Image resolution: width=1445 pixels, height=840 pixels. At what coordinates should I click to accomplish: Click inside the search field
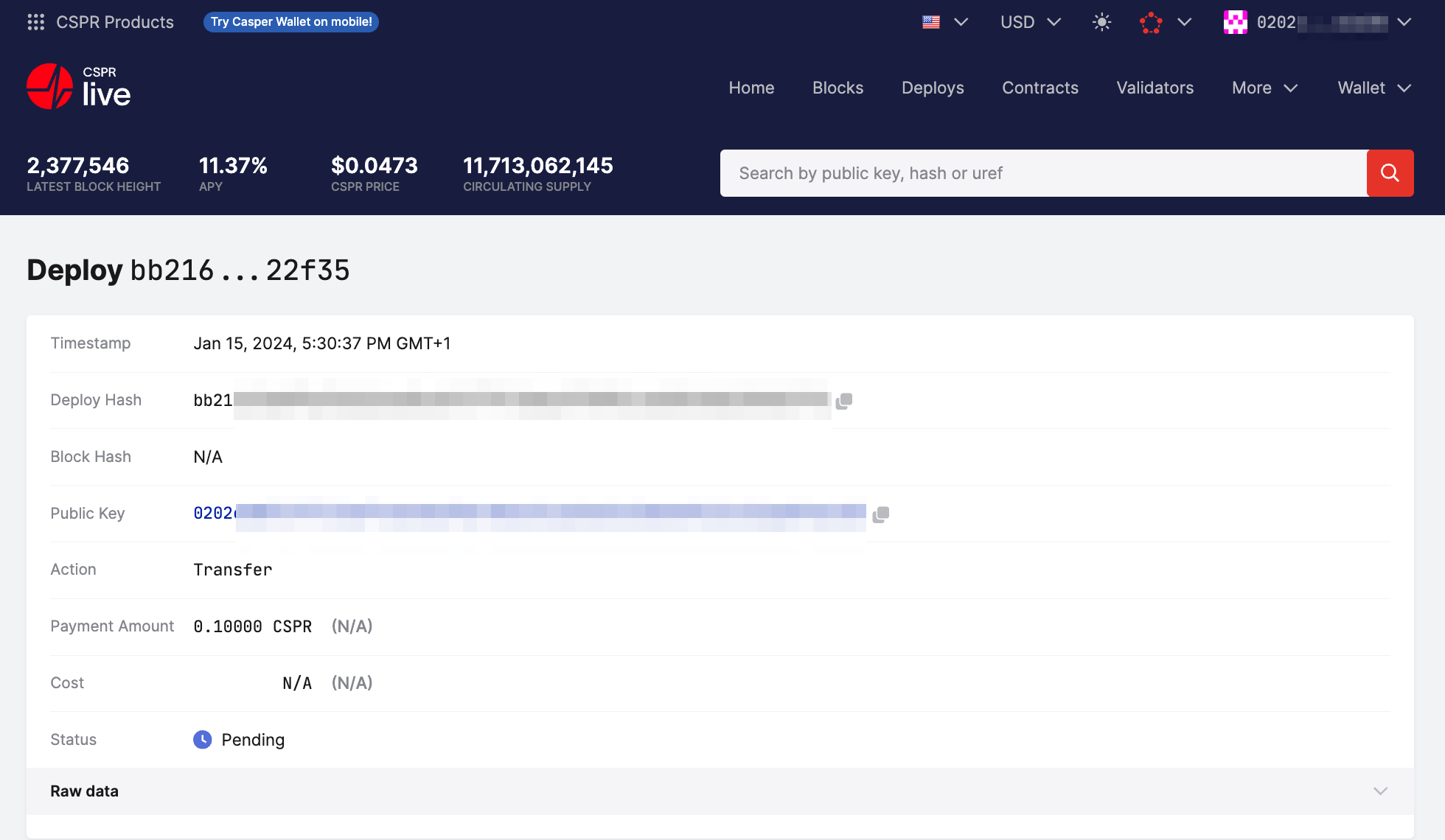(x=1032, y=173)
